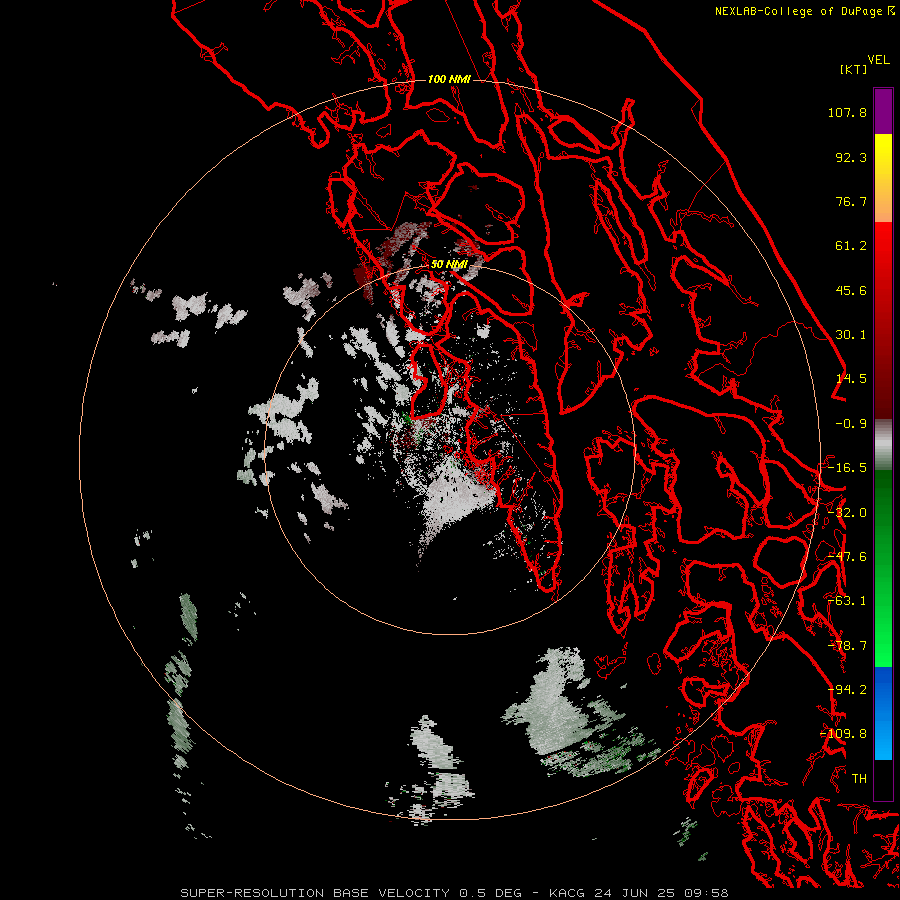The image size is (900, 900).
Task: Click the -47.6 velocity scale value
Action: 847,557
